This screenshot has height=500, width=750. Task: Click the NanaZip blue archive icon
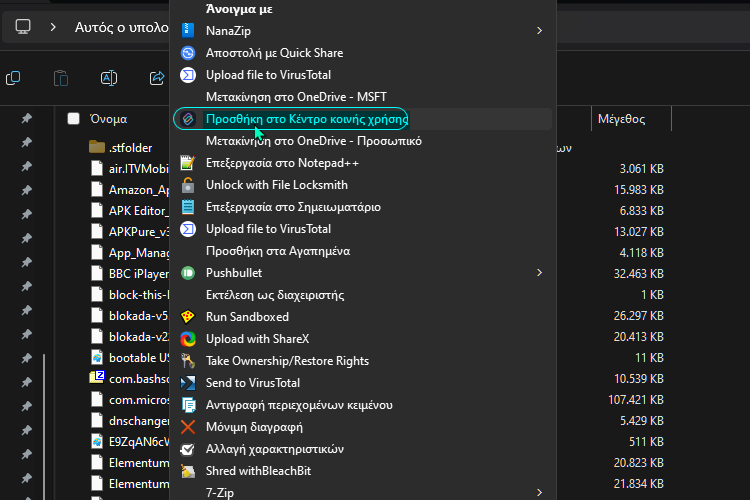pos(188,31)
